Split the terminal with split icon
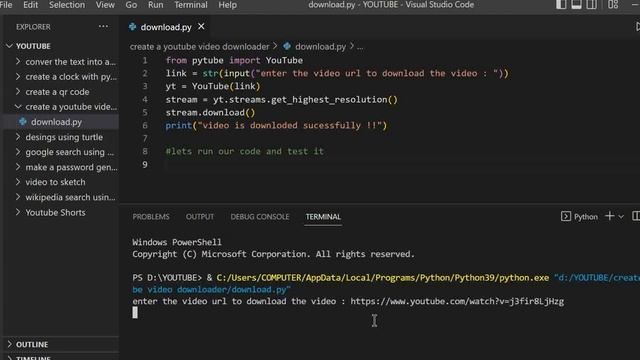640x360 pixels. pyautogui.click(x=636, y=216)
